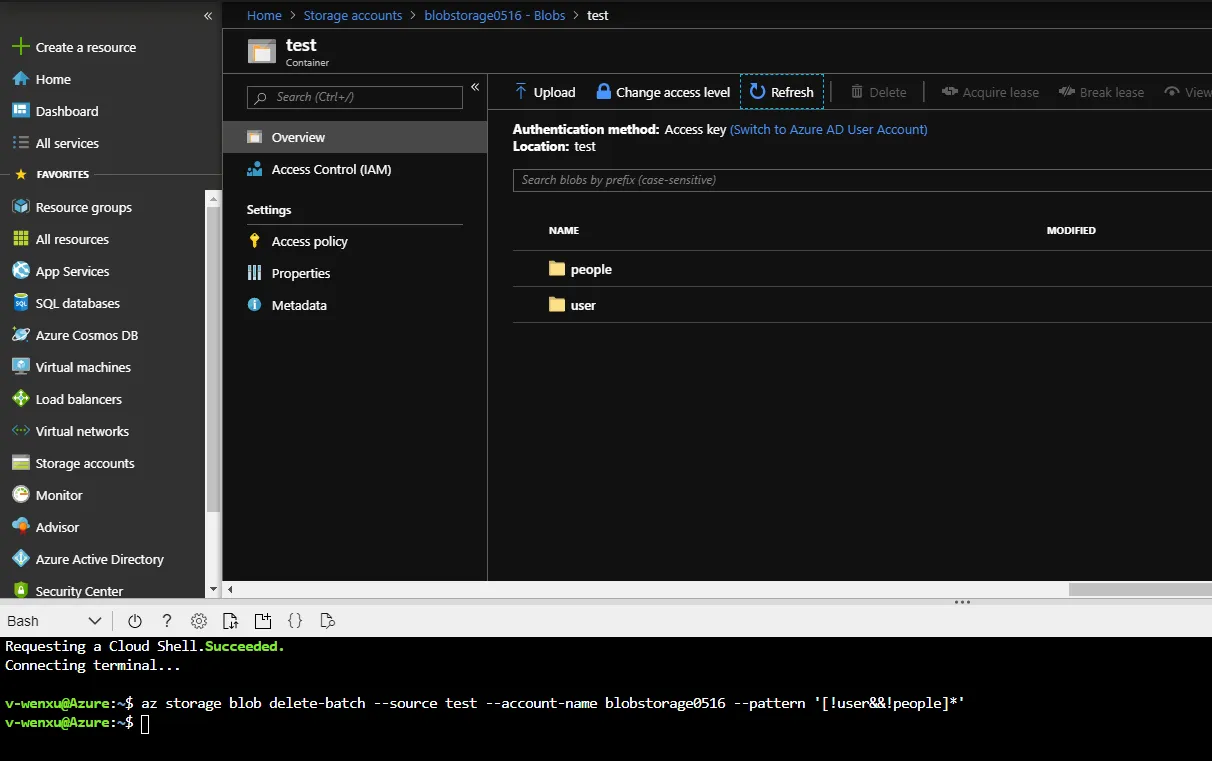The width and height of the screenshot is (1212, 761).
Task: Open Advisor icon in sidebar
Action: (x=20, y=527)
